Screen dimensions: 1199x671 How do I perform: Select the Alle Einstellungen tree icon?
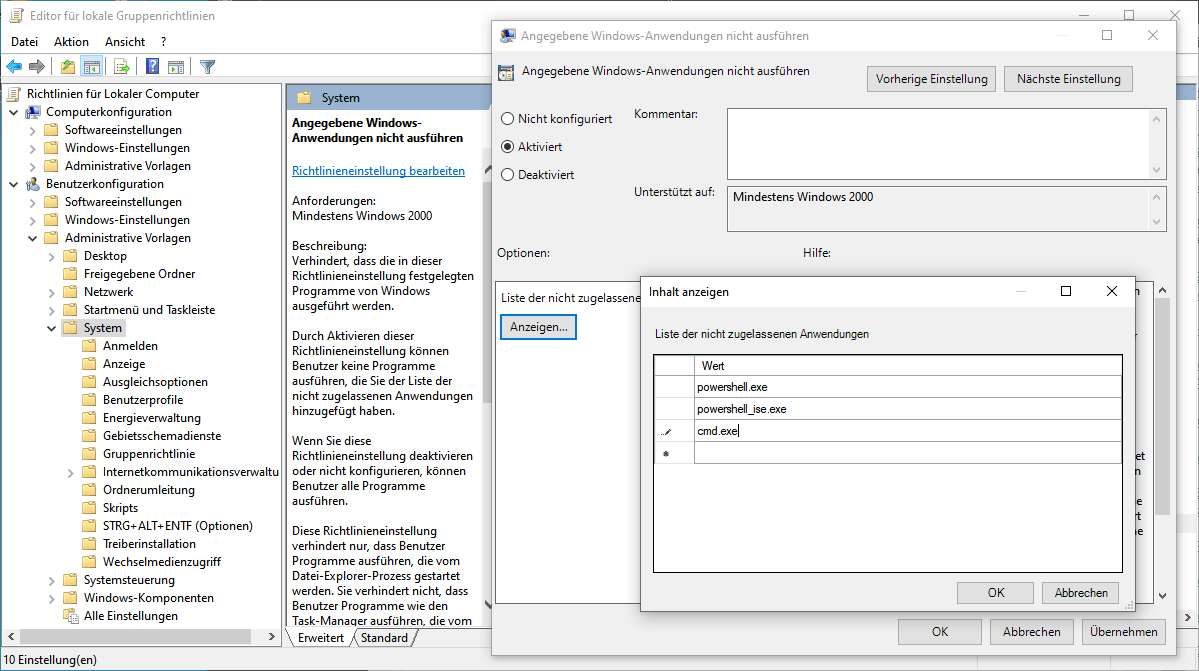click(70, 616)
